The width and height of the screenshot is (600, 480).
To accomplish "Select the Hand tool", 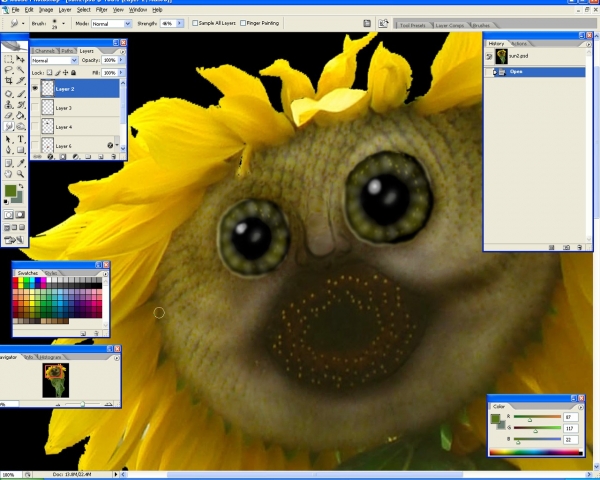I will coord(8,174).
